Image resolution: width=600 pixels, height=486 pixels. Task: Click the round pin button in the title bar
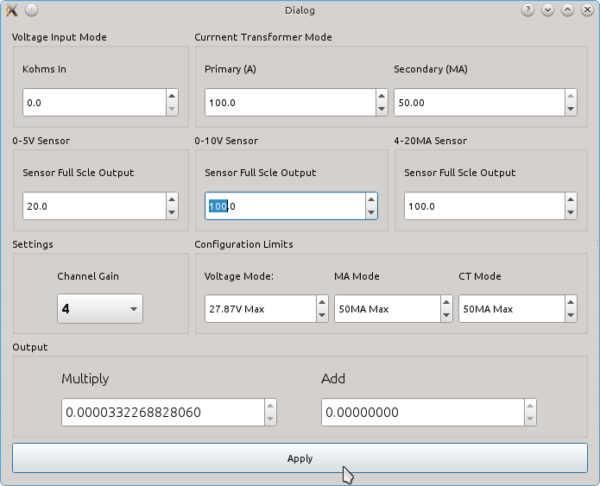point(31,10)
